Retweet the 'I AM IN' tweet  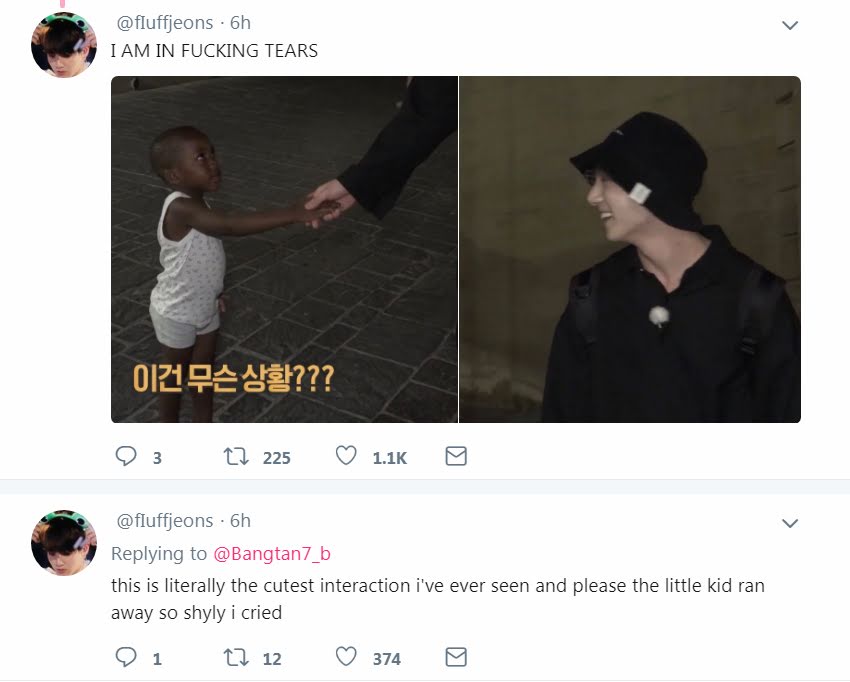236,456
